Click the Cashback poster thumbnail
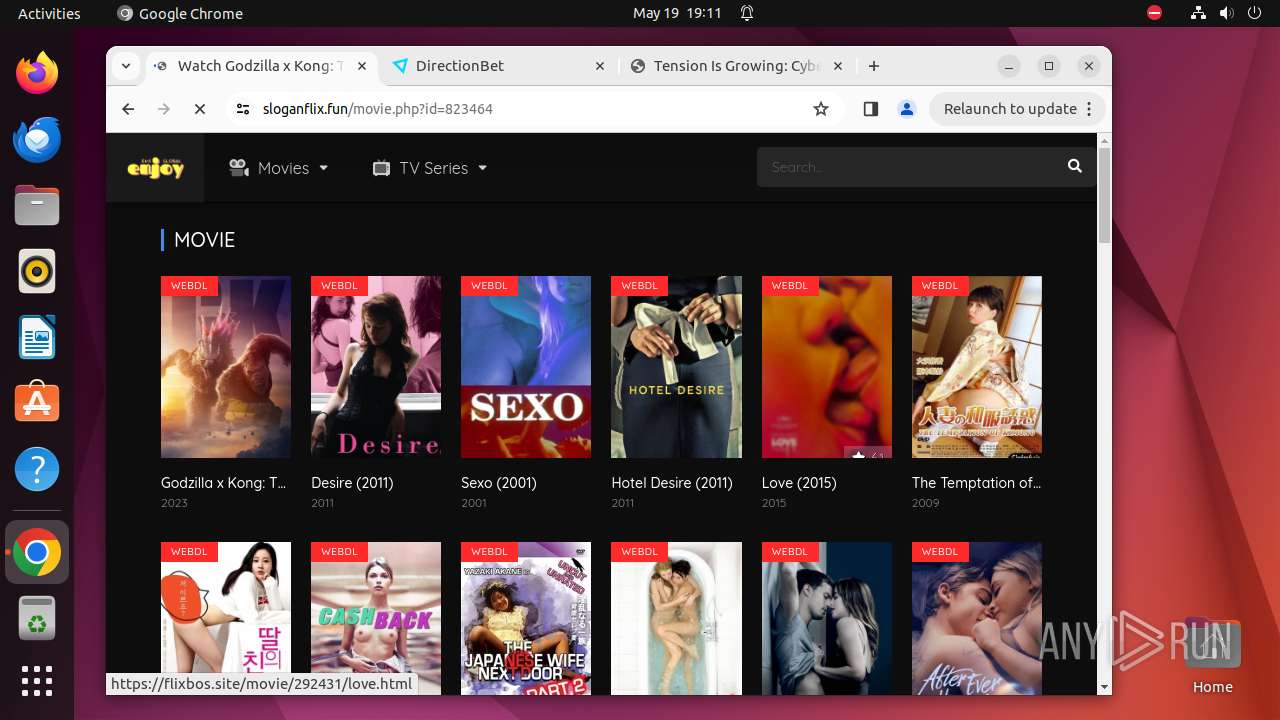The height and width of the screenshot is (720, 1280). click(x=376, y=618)
